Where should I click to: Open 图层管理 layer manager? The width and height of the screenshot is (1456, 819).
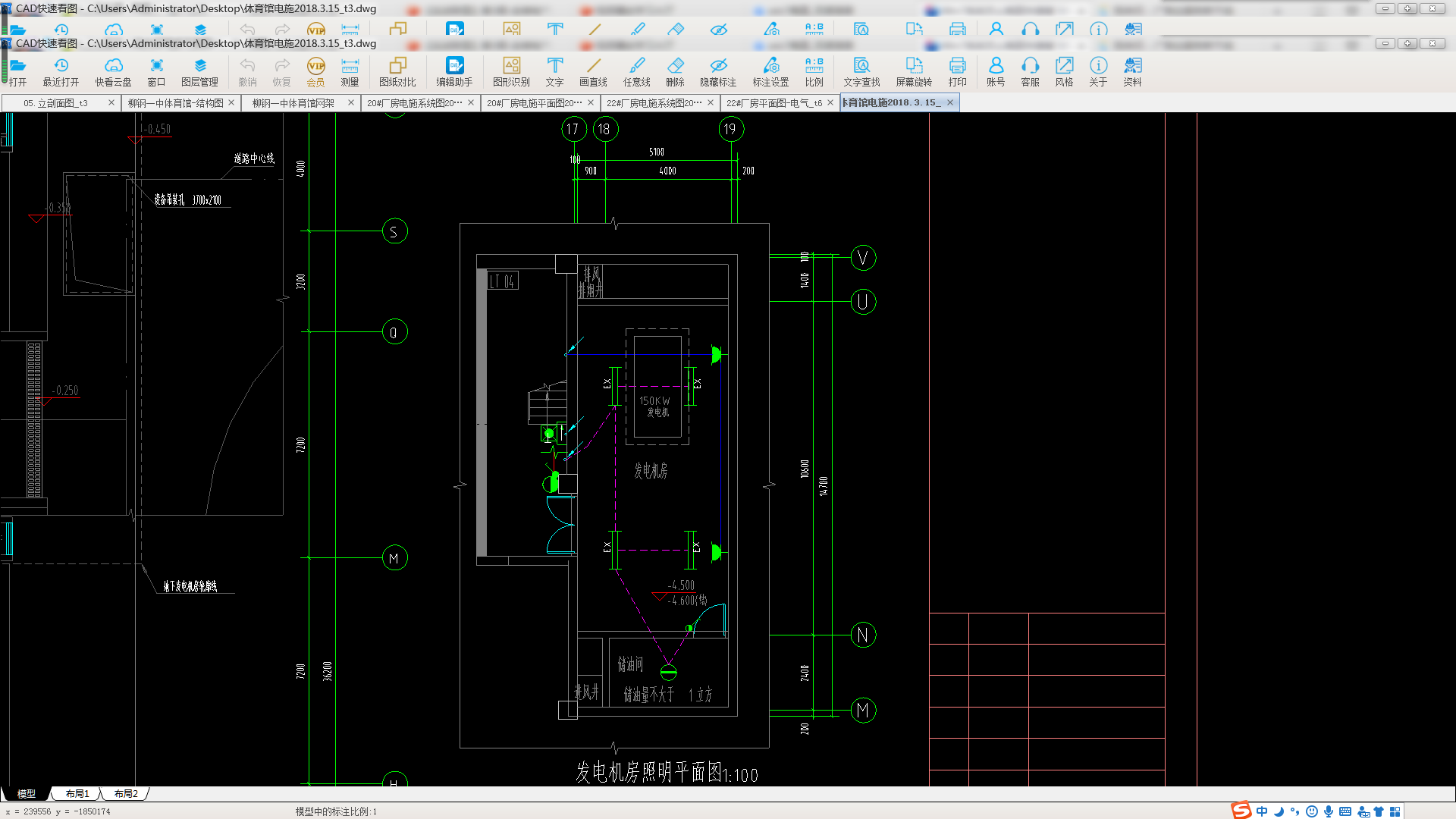[x=199, y=72]
